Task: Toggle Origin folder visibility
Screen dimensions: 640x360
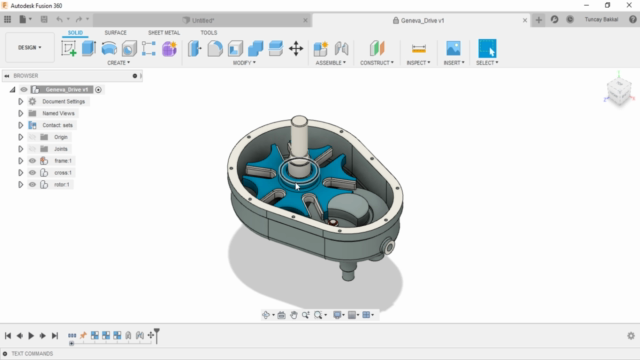Action: tap(32, 137)
